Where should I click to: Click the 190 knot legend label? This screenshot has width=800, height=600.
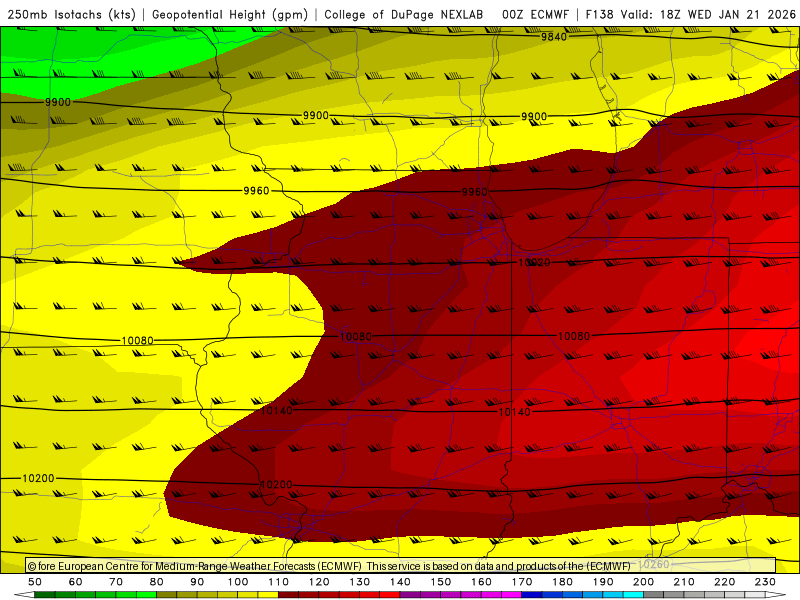(x=603, y=582)
